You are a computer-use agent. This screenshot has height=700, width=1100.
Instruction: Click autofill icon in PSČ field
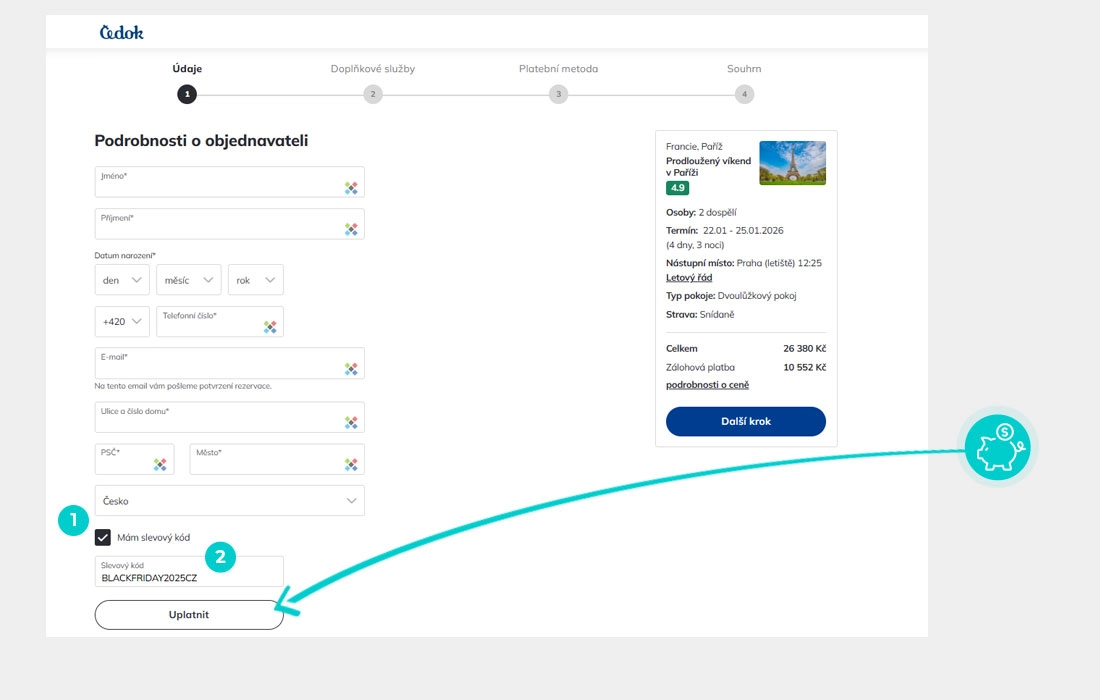[x=160, y=464]
